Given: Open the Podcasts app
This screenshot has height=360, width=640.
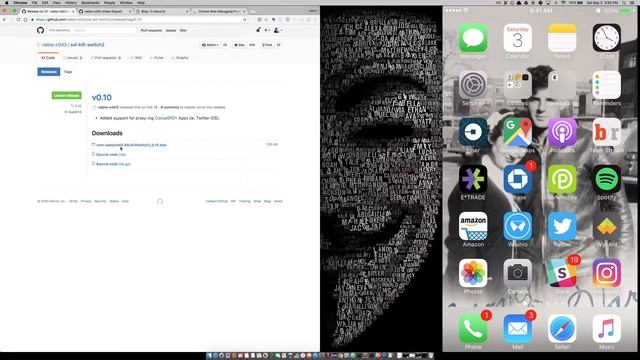Looking at the screenshot, I should (x=562, y=132).
